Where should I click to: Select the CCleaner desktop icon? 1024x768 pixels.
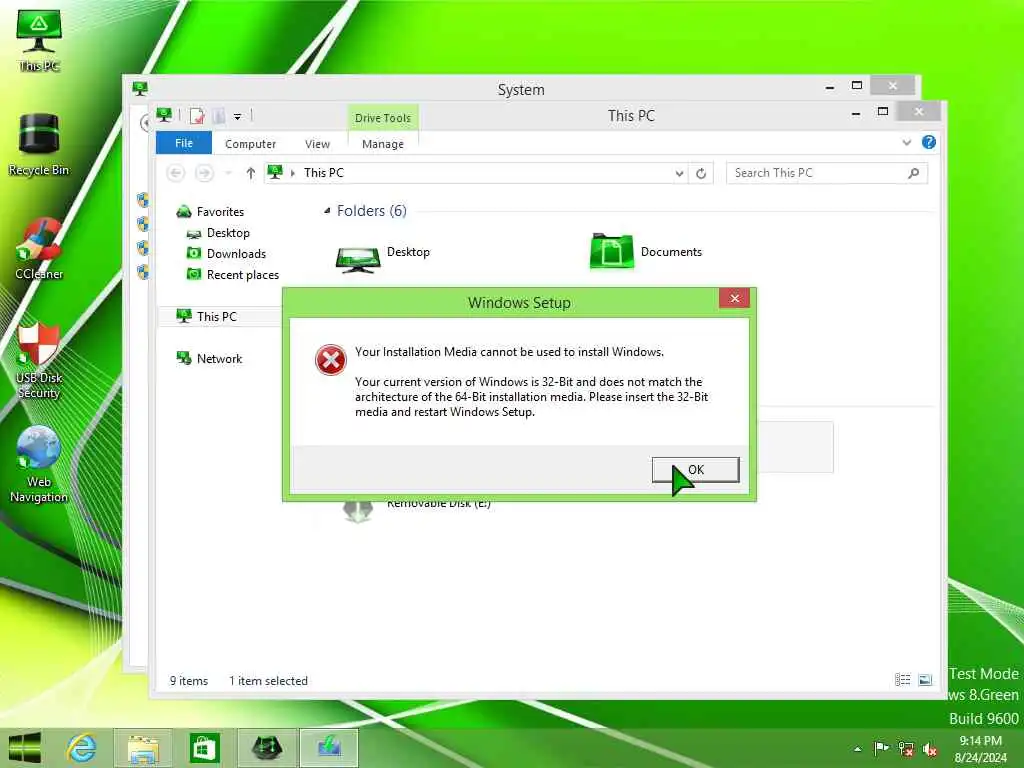(x=39, y=249)
